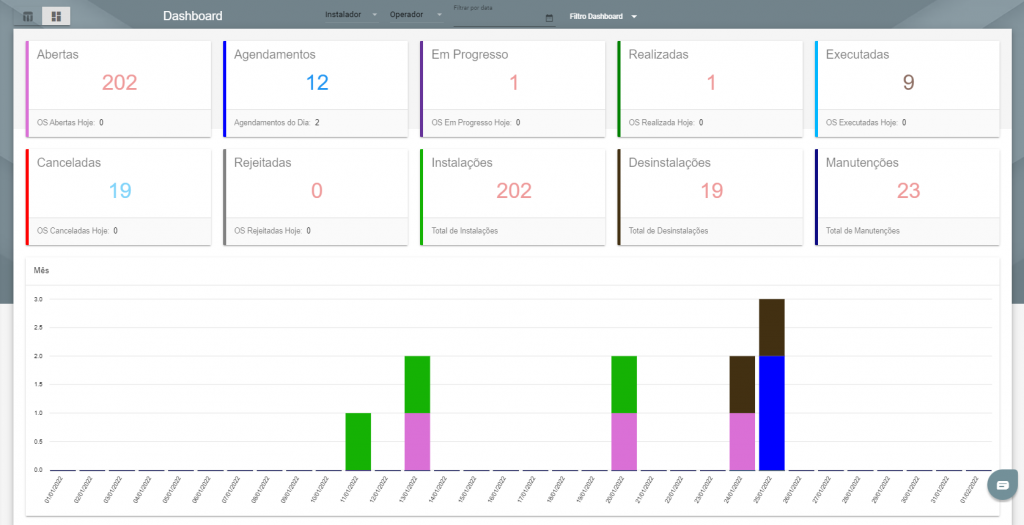This screenshot has height=525, width=1024.
Task: Click the green bar for 11/01/2022
Action: (358, 441)
